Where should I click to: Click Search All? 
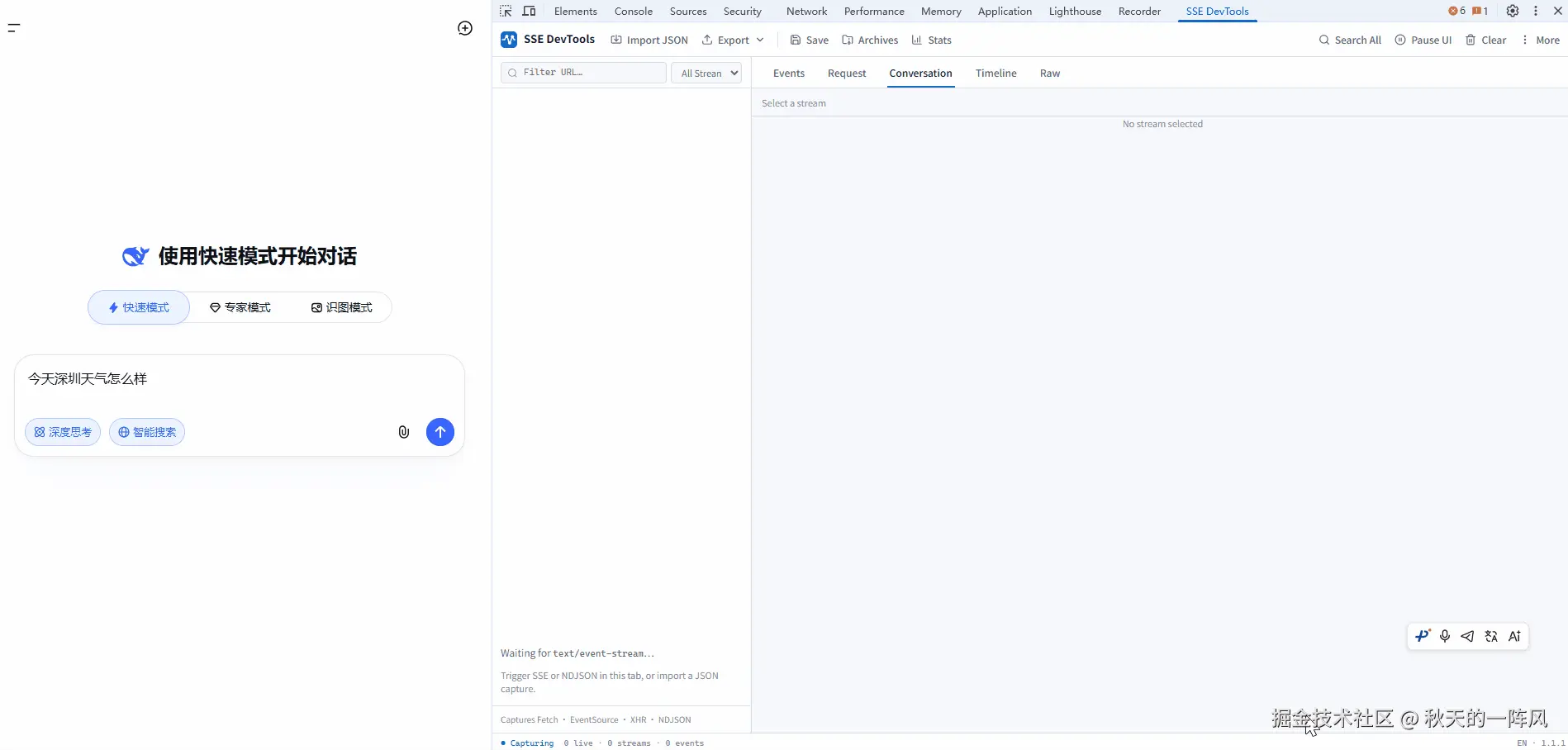click(1350, 40)
